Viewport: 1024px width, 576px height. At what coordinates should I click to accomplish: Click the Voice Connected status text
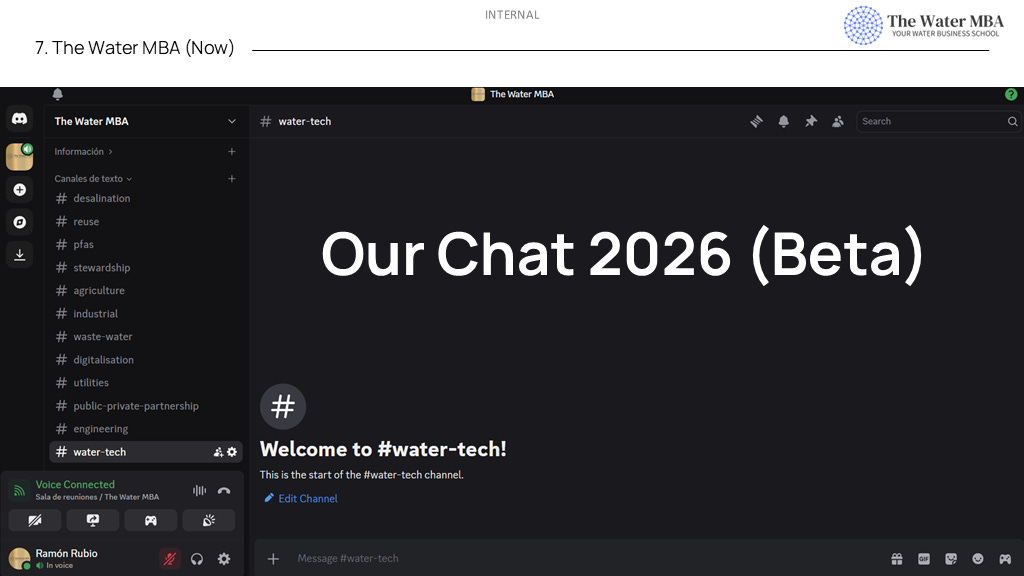tap(75, 485)
